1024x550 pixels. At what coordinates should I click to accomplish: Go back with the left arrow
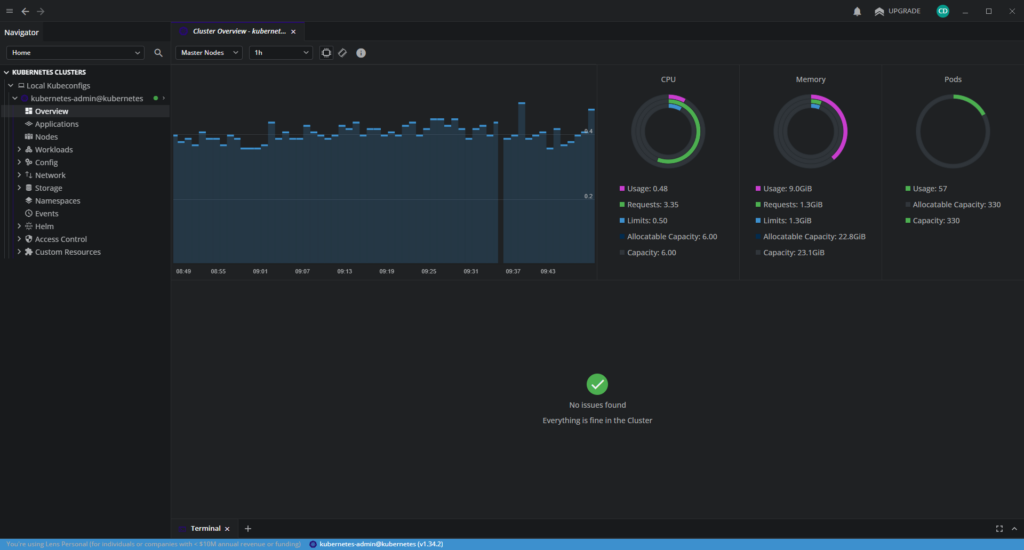tap(25, 11)
